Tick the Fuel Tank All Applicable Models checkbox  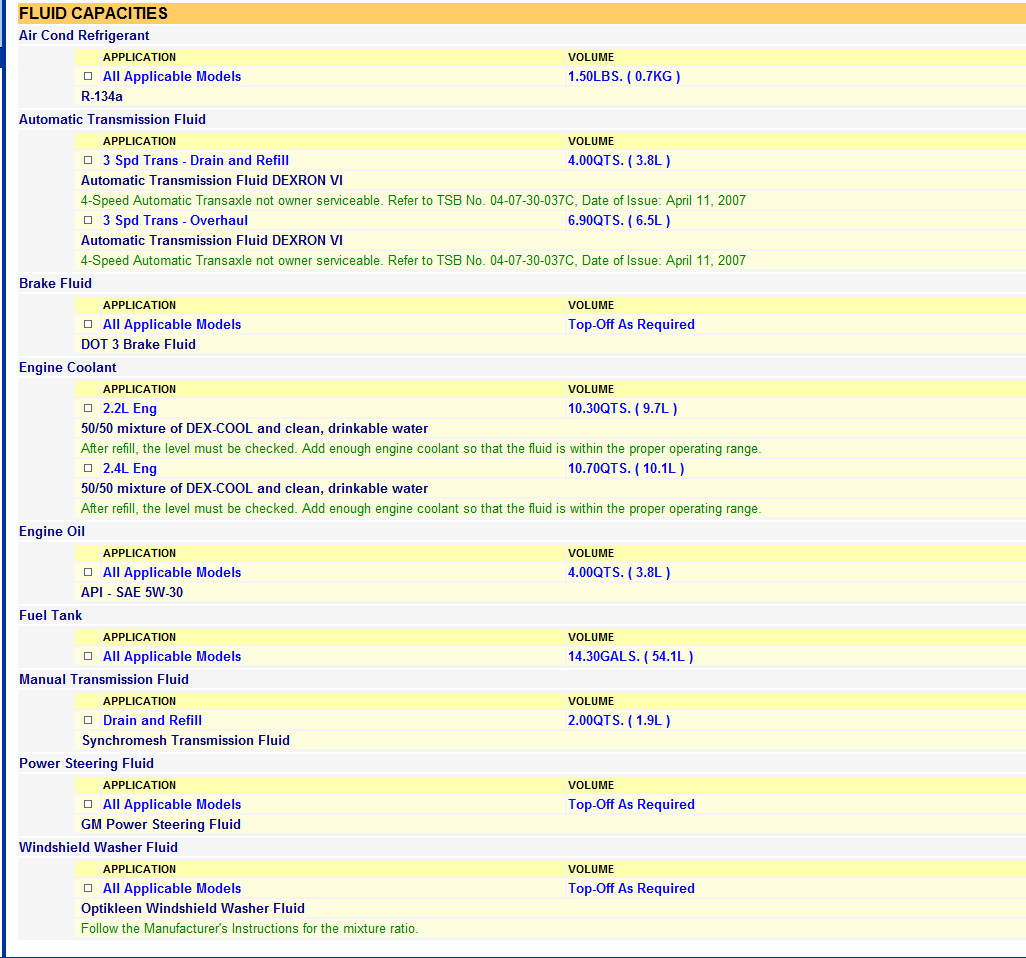[x=88, y=657]
